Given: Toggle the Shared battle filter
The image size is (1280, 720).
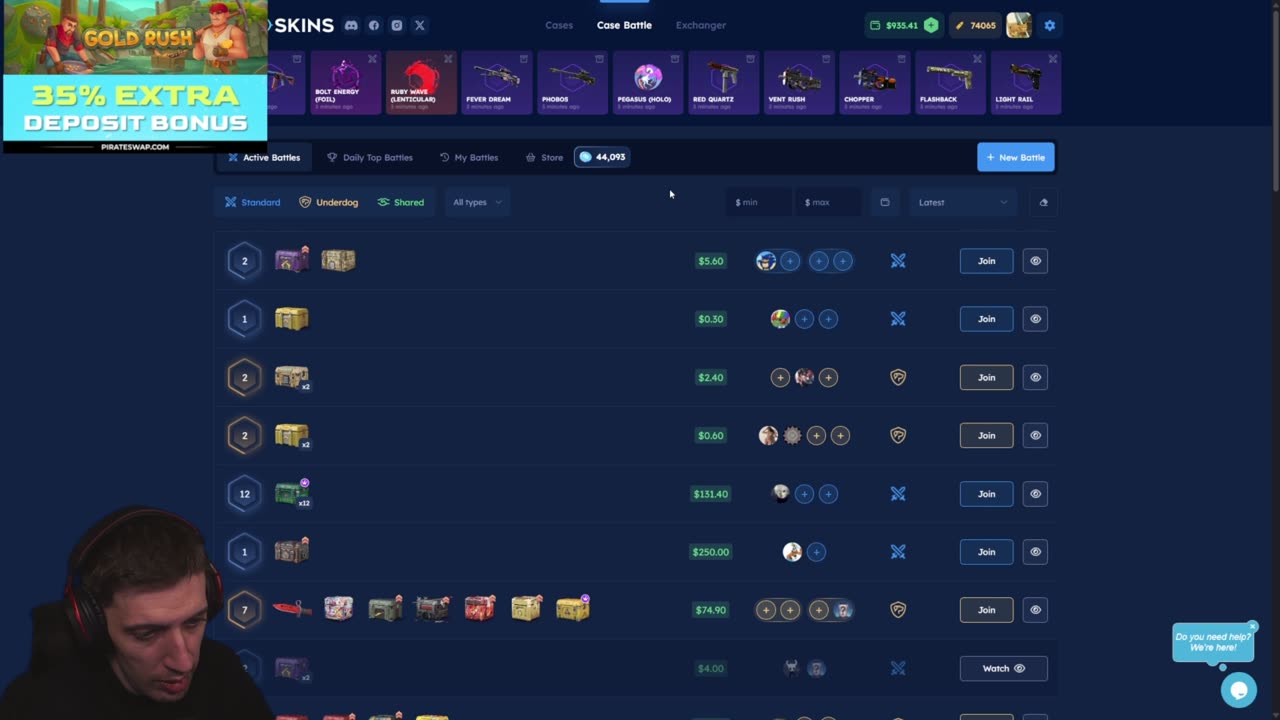Looking at the screenshot, I should (x=400, y=202).
